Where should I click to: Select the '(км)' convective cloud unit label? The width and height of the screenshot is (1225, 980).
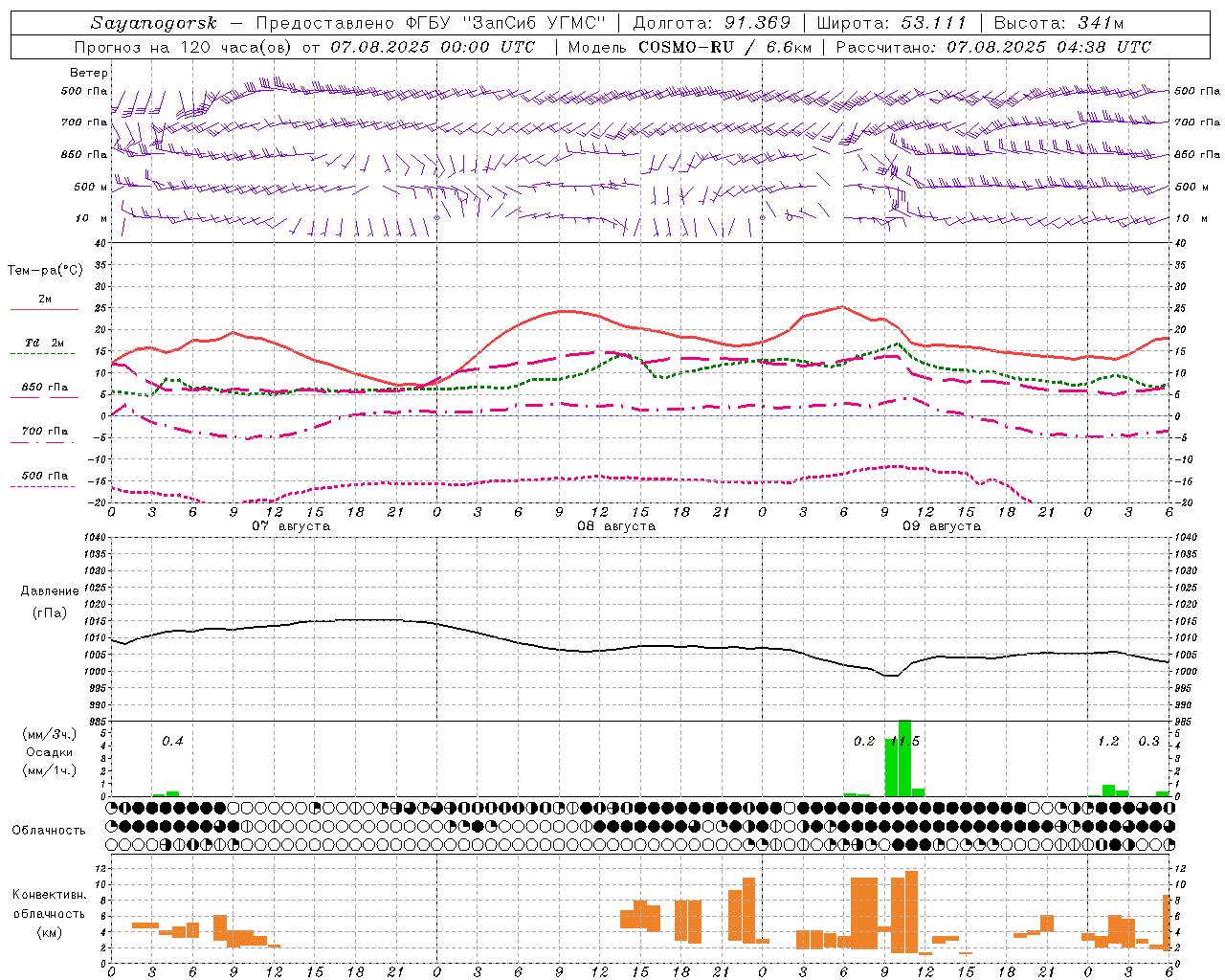tap(49, 932)
